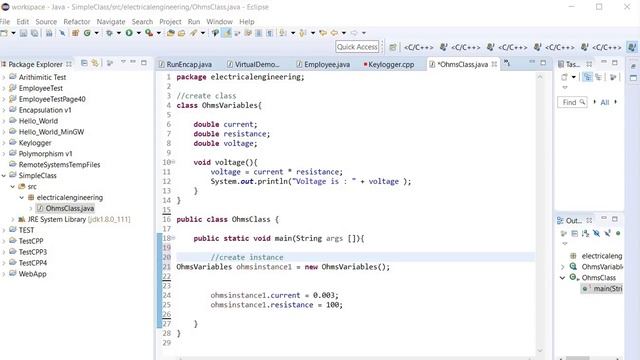Open the Refactor menu
Screen dimensions: 640x360
77,22
